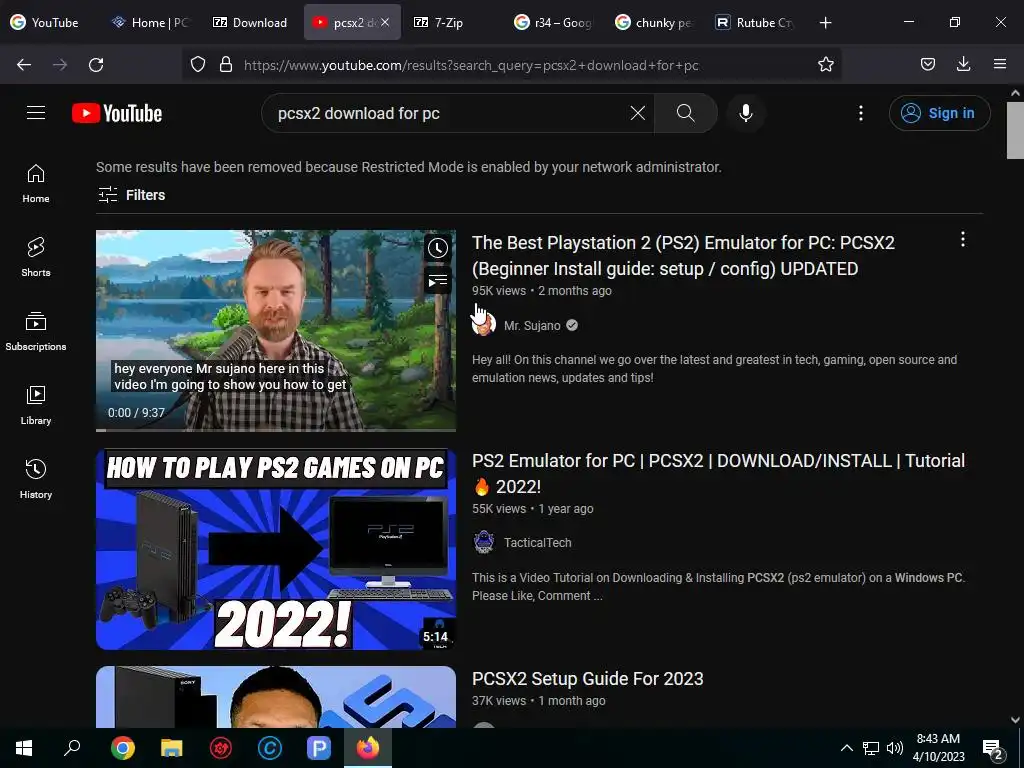Viewport: 1024px width, 768px height.
Task: Visit the Mr. Sujano channel name link
Action: (x=532, y=325)
